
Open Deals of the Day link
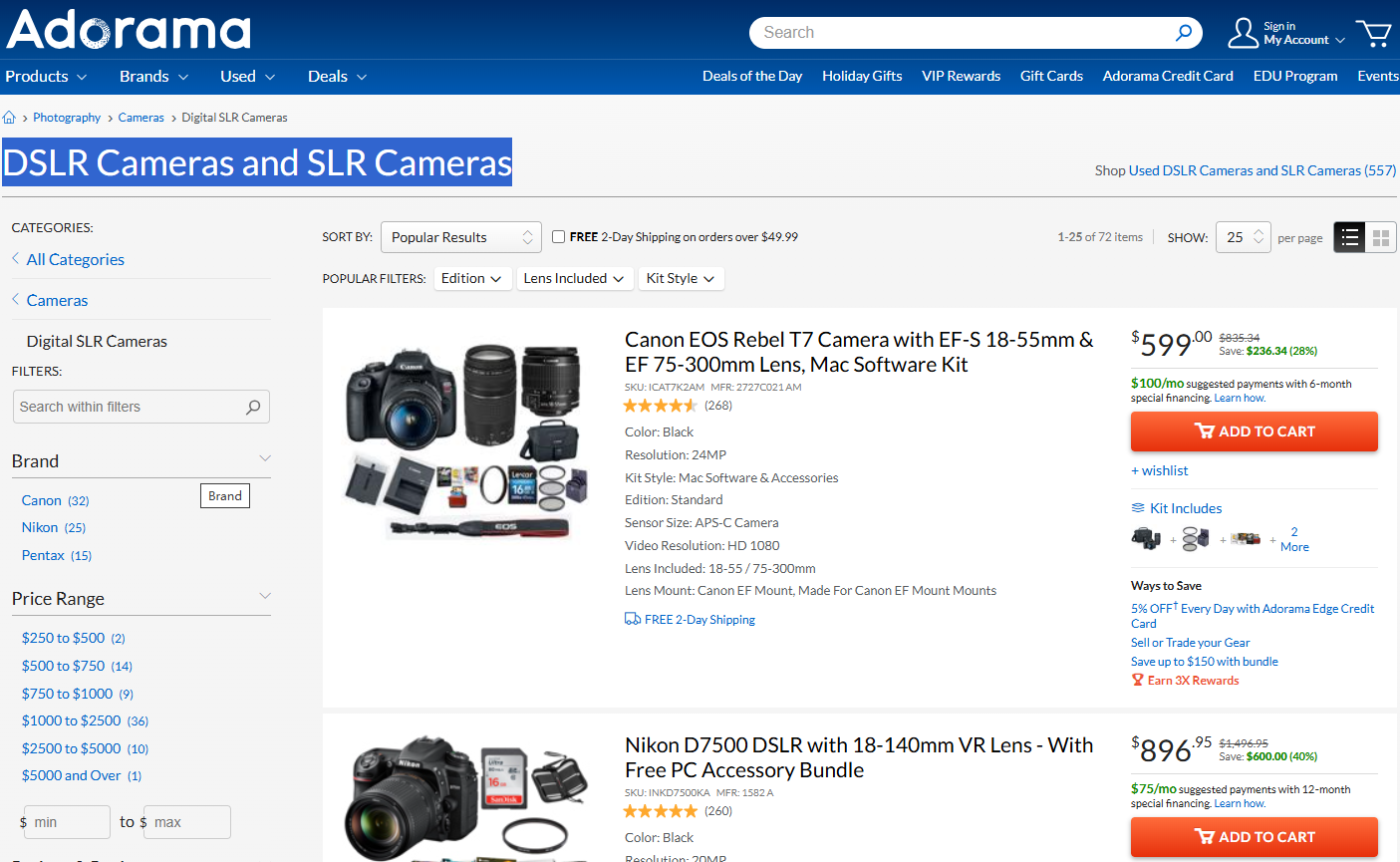pyautogui.click(x=752, y=76)
